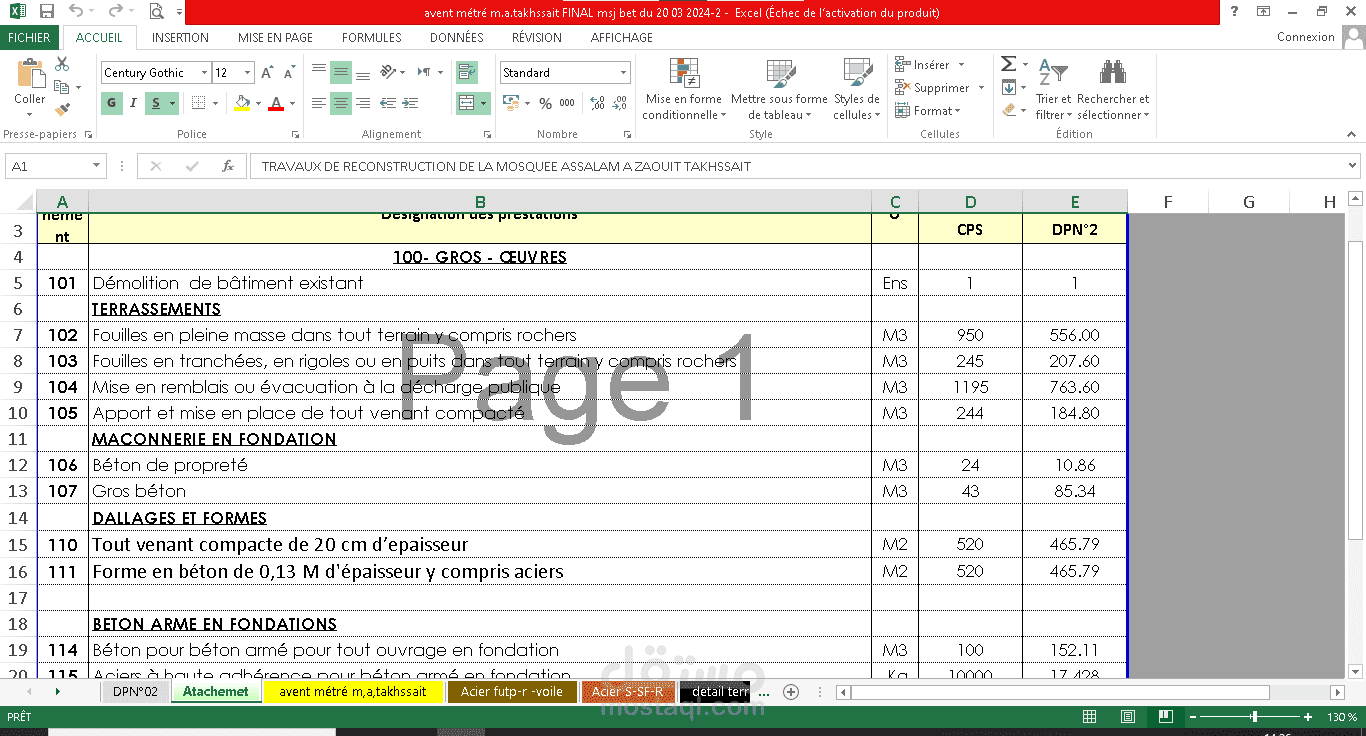The width and height of the screenshot is (1366, 736).
Task: Select the Normal view status bar icon
Action: (x=1090, y=717)
